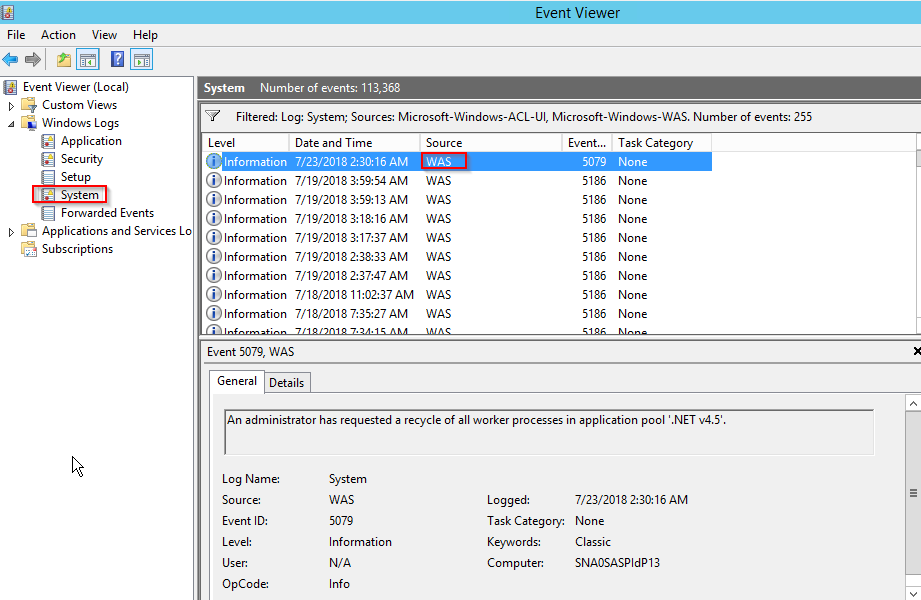Sort by Source column header
Screen dimensions: 921x600
point(491,143)
